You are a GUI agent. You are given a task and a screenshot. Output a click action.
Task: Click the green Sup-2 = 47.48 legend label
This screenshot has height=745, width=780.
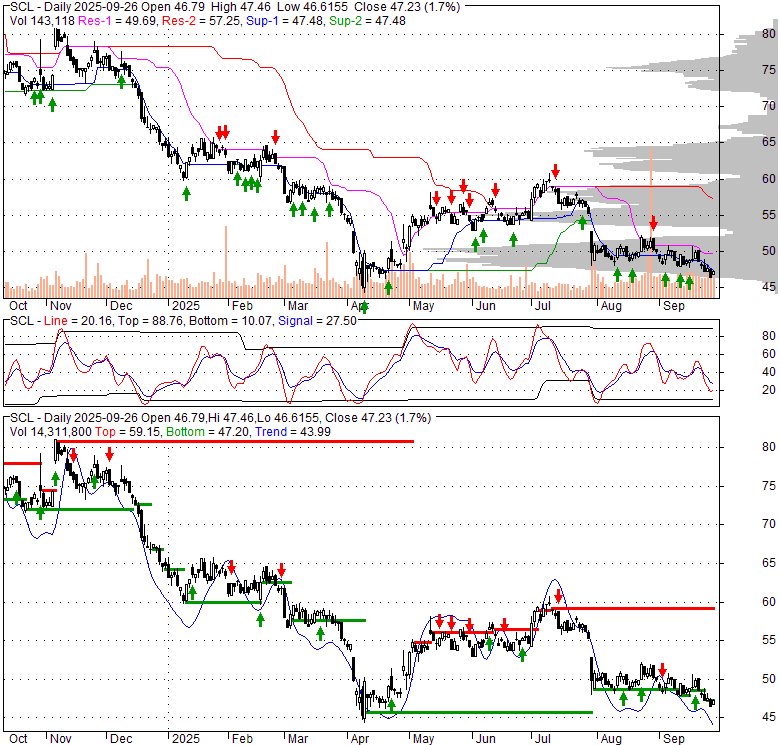tap(368, 21)
